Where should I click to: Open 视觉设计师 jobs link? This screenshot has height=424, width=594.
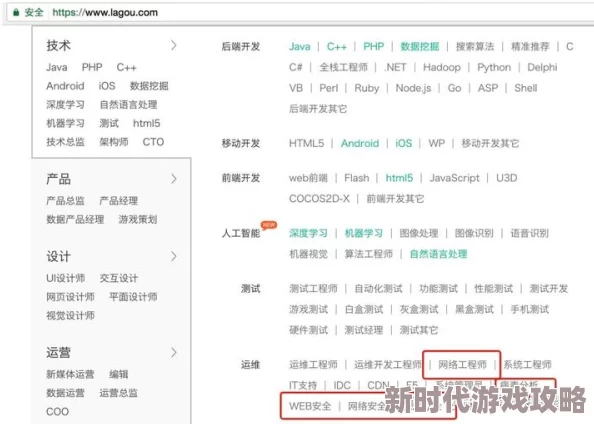point(70,315)
